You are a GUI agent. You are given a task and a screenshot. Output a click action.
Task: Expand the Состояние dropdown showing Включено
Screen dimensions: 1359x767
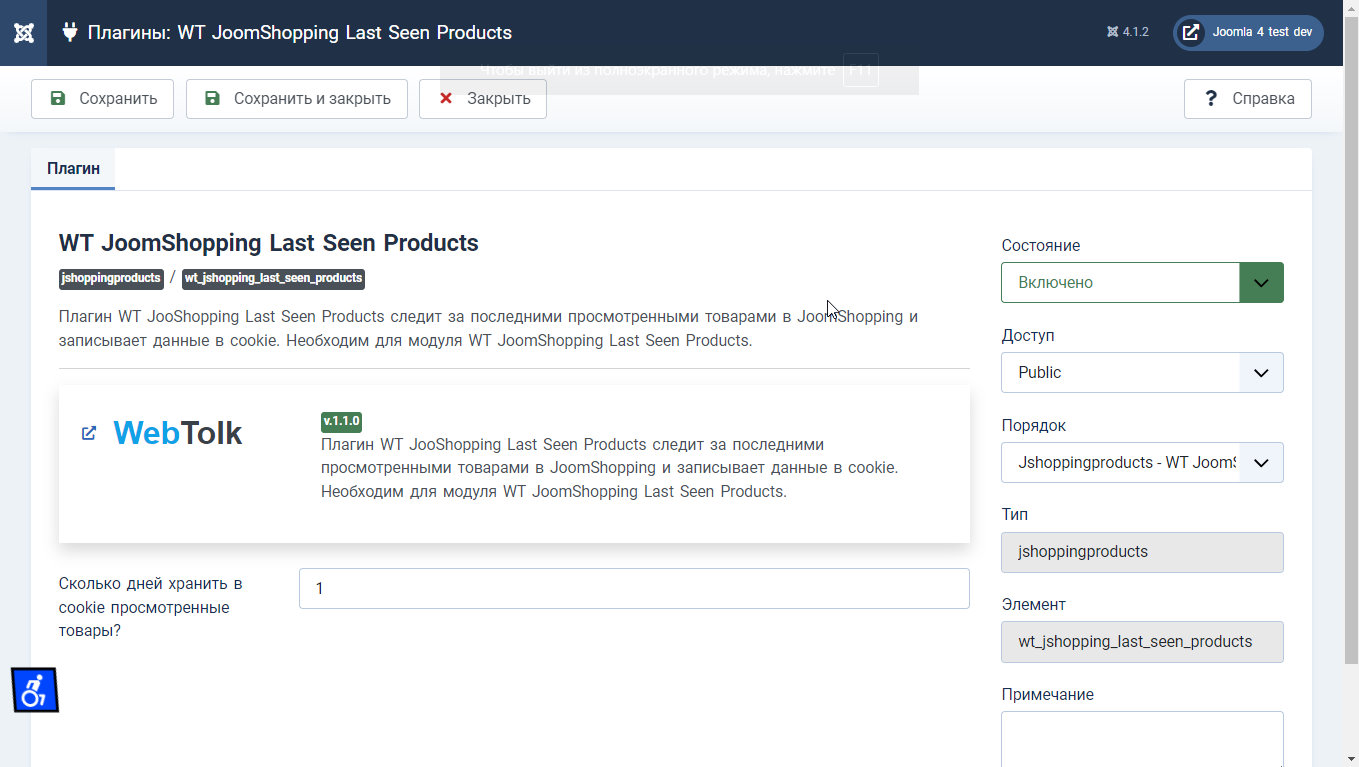coord(1141,283)
